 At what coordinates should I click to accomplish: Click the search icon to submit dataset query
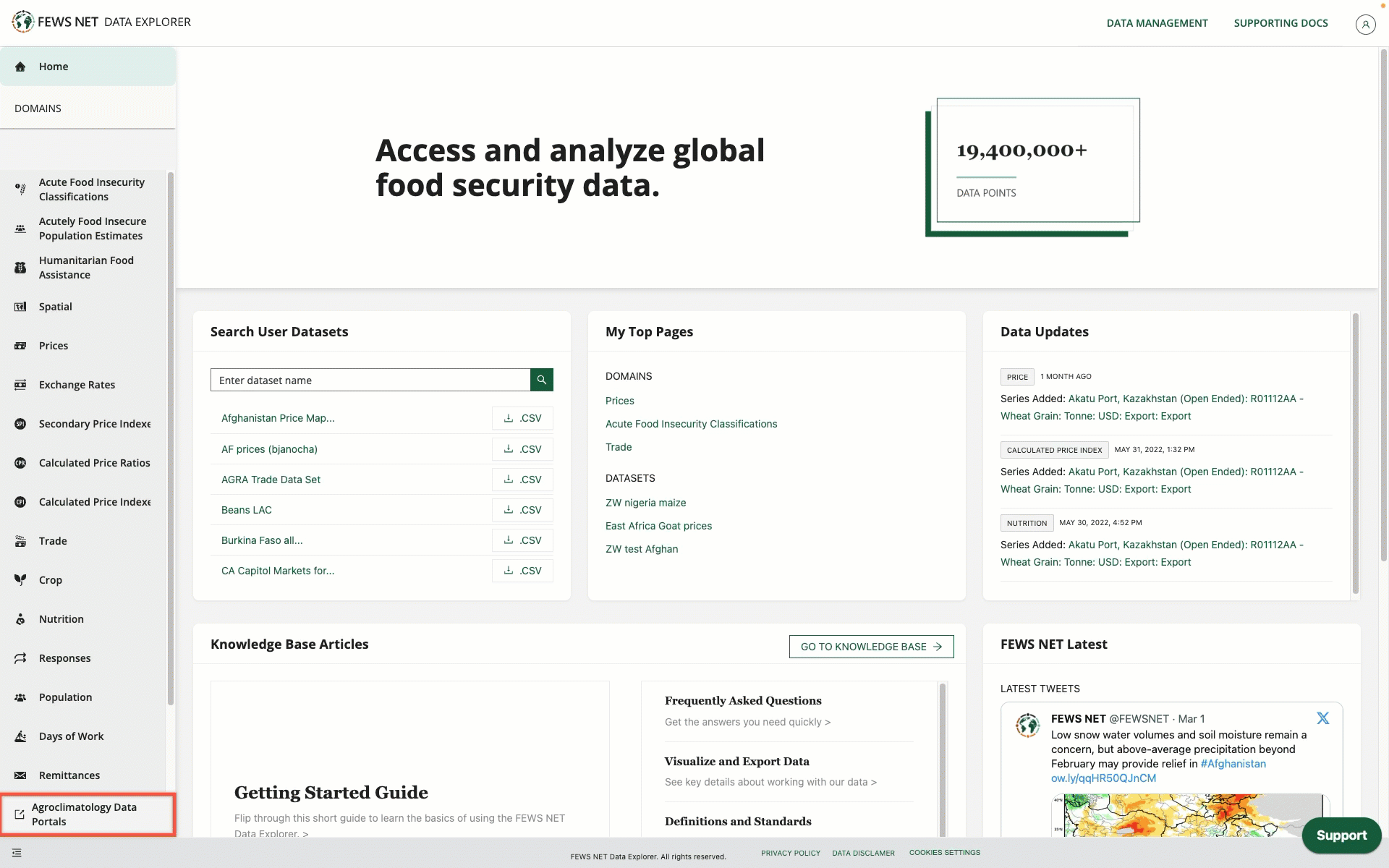pos(542,380)
